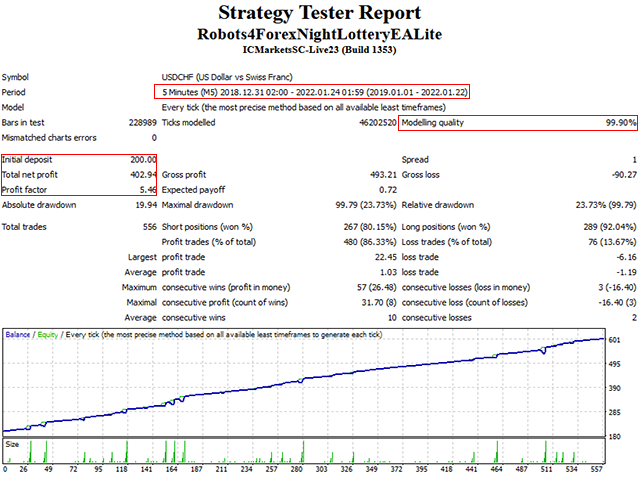Viewport: 640px width, 480px height.
Task: Click the Bars in test 228989 value
Action: pyautogui.click(x=137, y=123)
